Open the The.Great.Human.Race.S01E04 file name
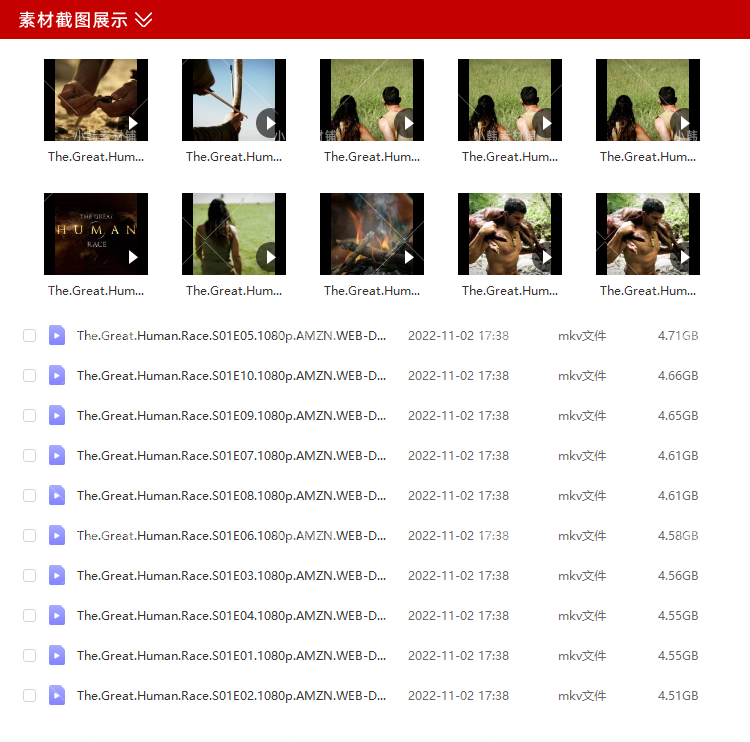Screen dimensions: 750x742 (231, 616)
